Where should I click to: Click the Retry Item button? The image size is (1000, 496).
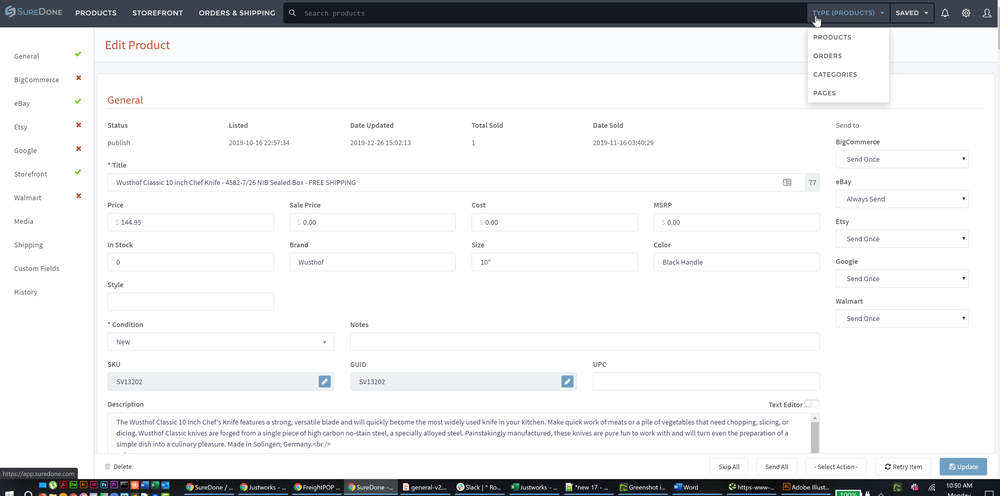click(x=903, y=467)
